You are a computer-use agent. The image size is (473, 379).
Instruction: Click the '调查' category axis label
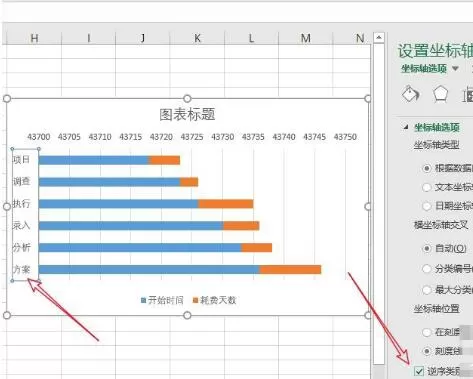[21, 182]
